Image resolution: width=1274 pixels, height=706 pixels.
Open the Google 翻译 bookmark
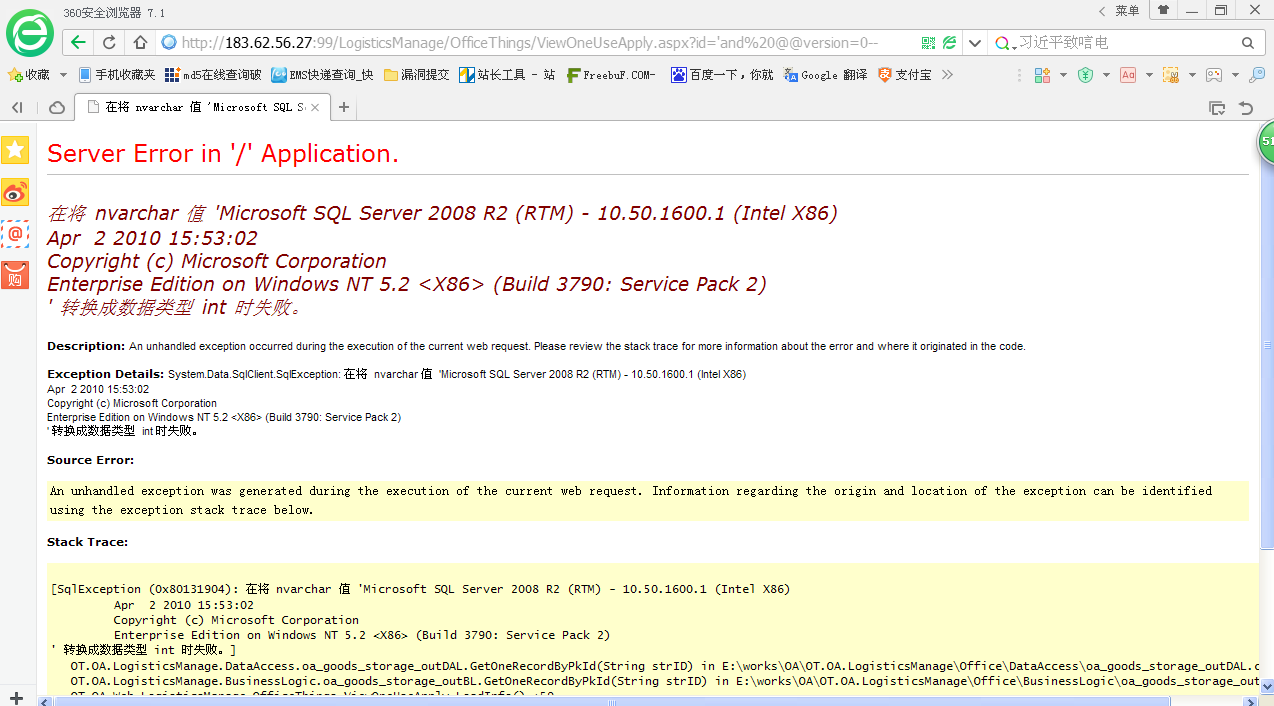[826, 75]
